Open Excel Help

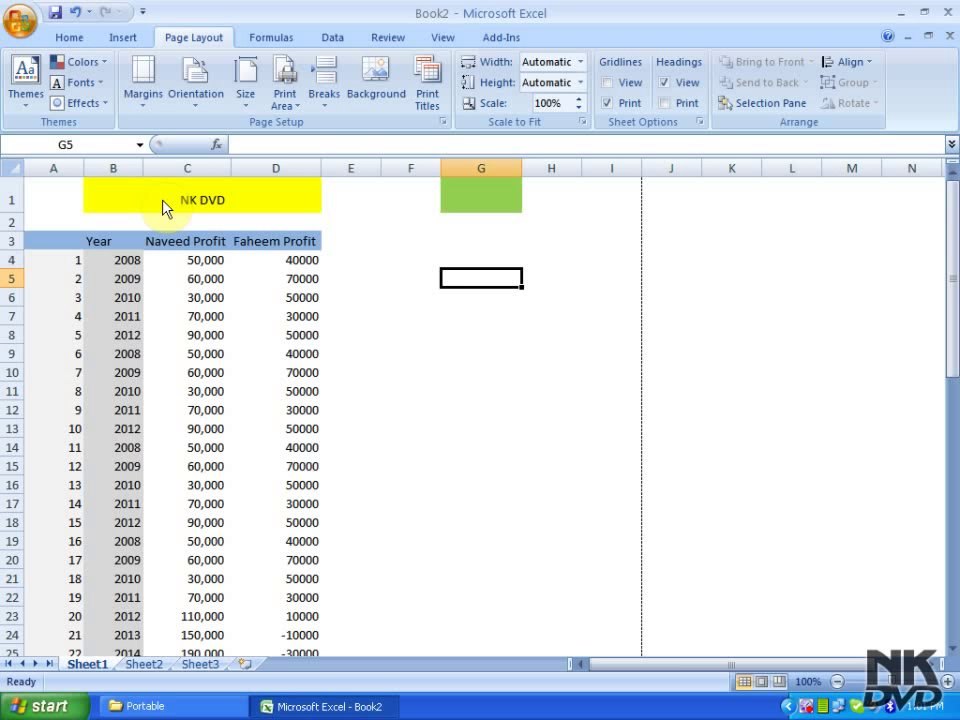tap(888, 36)
